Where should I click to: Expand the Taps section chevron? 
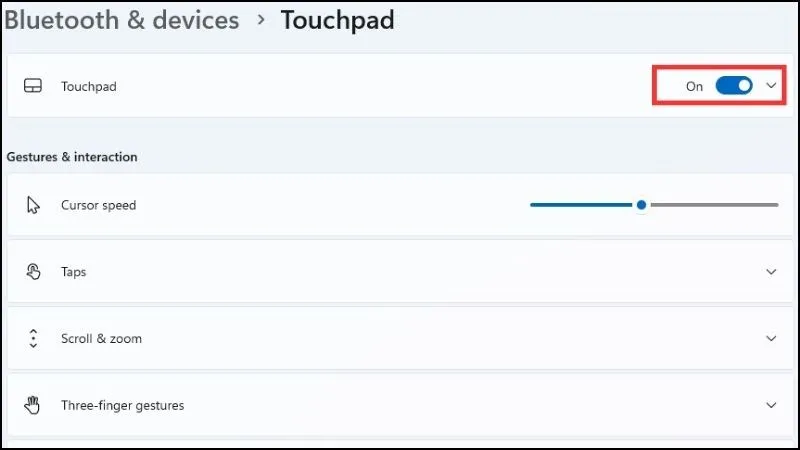(771, 272)
